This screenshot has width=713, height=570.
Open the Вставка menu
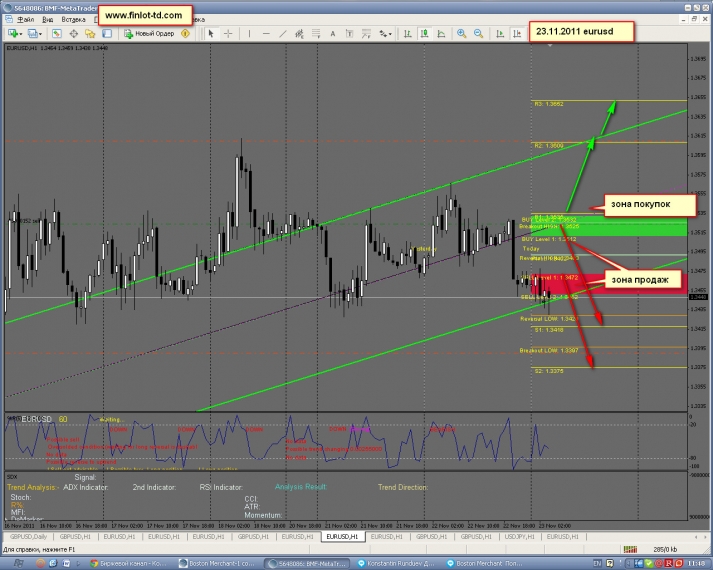tap(73, 20)
